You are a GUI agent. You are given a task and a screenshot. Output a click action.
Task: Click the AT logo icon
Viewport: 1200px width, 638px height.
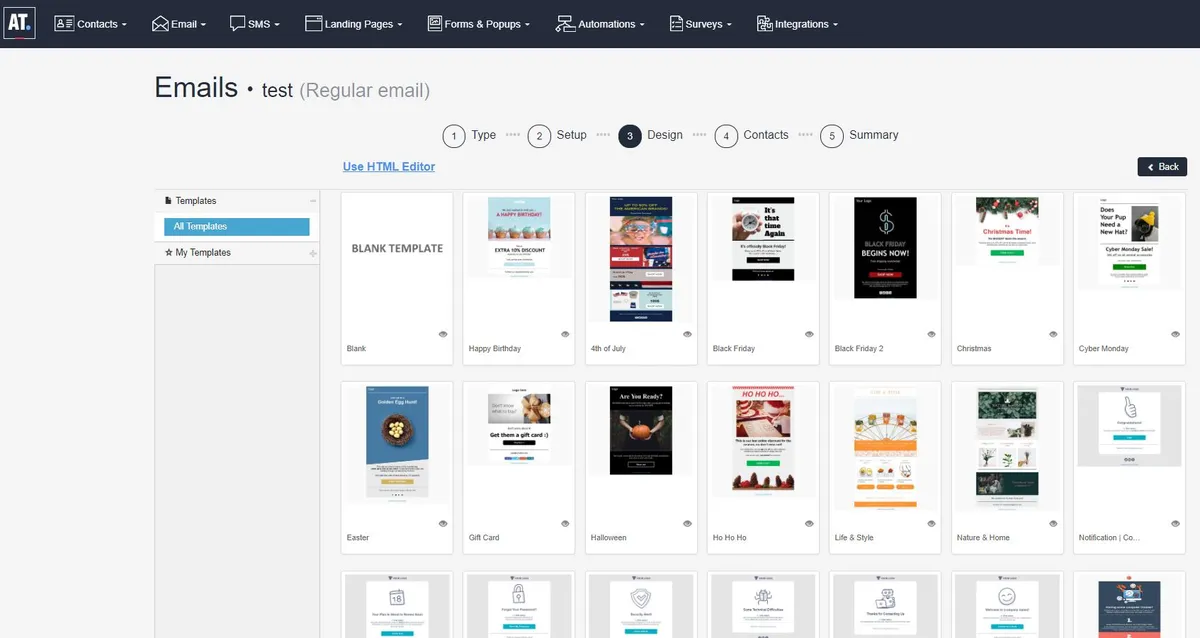pos(20,23)
